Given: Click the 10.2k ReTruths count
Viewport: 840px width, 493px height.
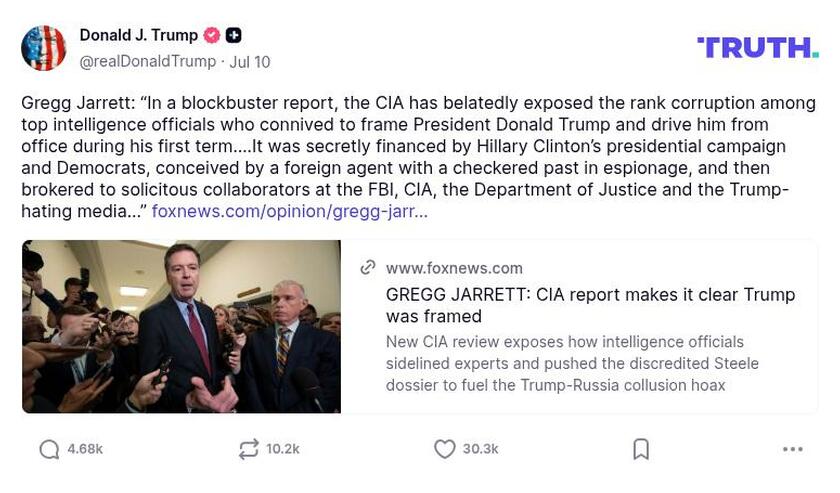Looking at the screenshot, I should coord(283,450).
